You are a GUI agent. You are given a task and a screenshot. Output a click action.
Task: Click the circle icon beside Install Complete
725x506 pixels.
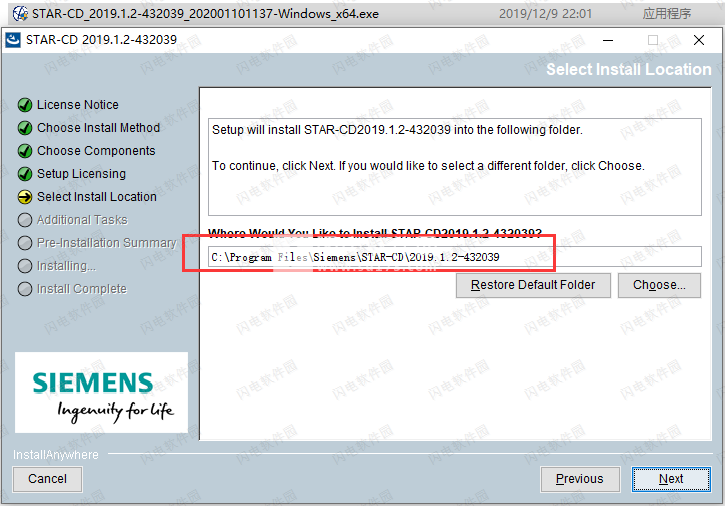(25, 289)
